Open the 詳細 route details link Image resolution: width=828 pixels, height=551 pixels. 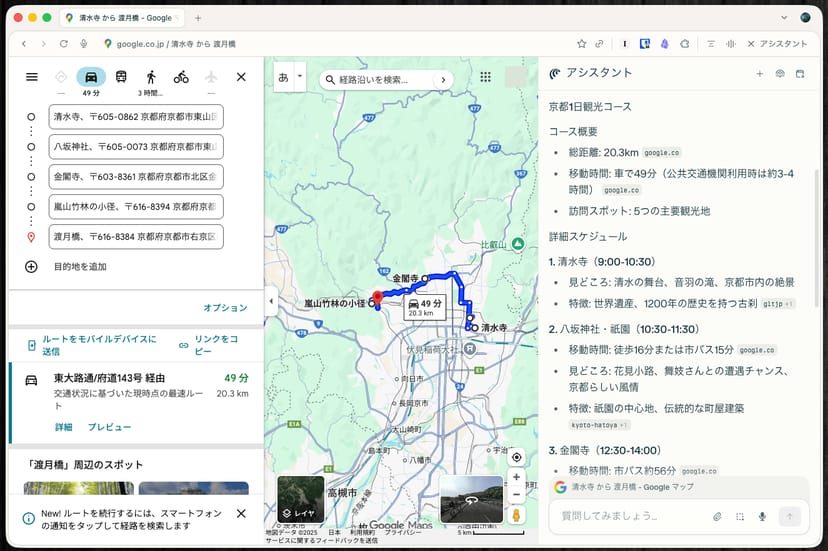(x=63, y=427)
